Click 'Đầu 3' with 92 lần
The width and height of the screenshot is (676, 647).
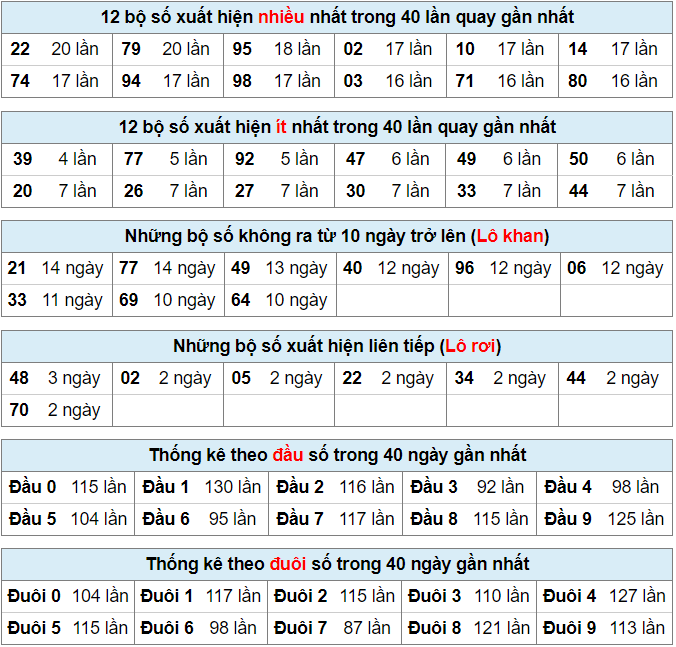(469, 487)
